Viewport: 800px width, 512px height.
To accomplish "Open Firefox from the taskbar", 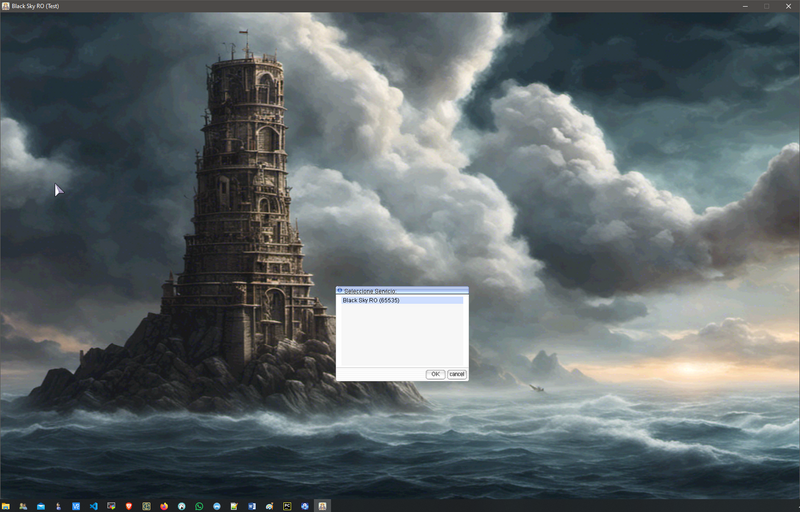I will click(164, 506).
